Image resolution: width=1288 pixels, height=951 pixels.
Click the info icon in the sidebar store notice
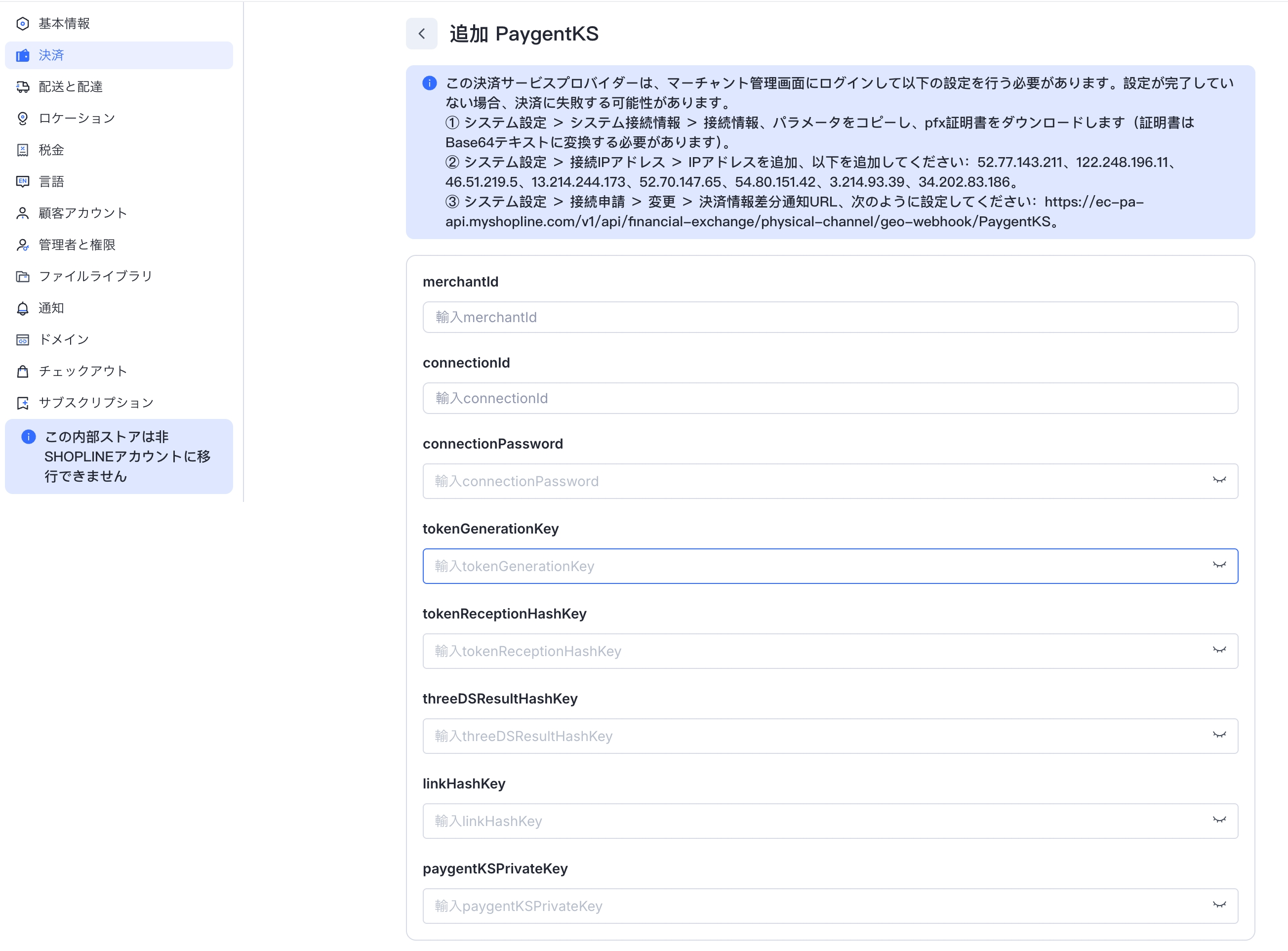point(28,437)
